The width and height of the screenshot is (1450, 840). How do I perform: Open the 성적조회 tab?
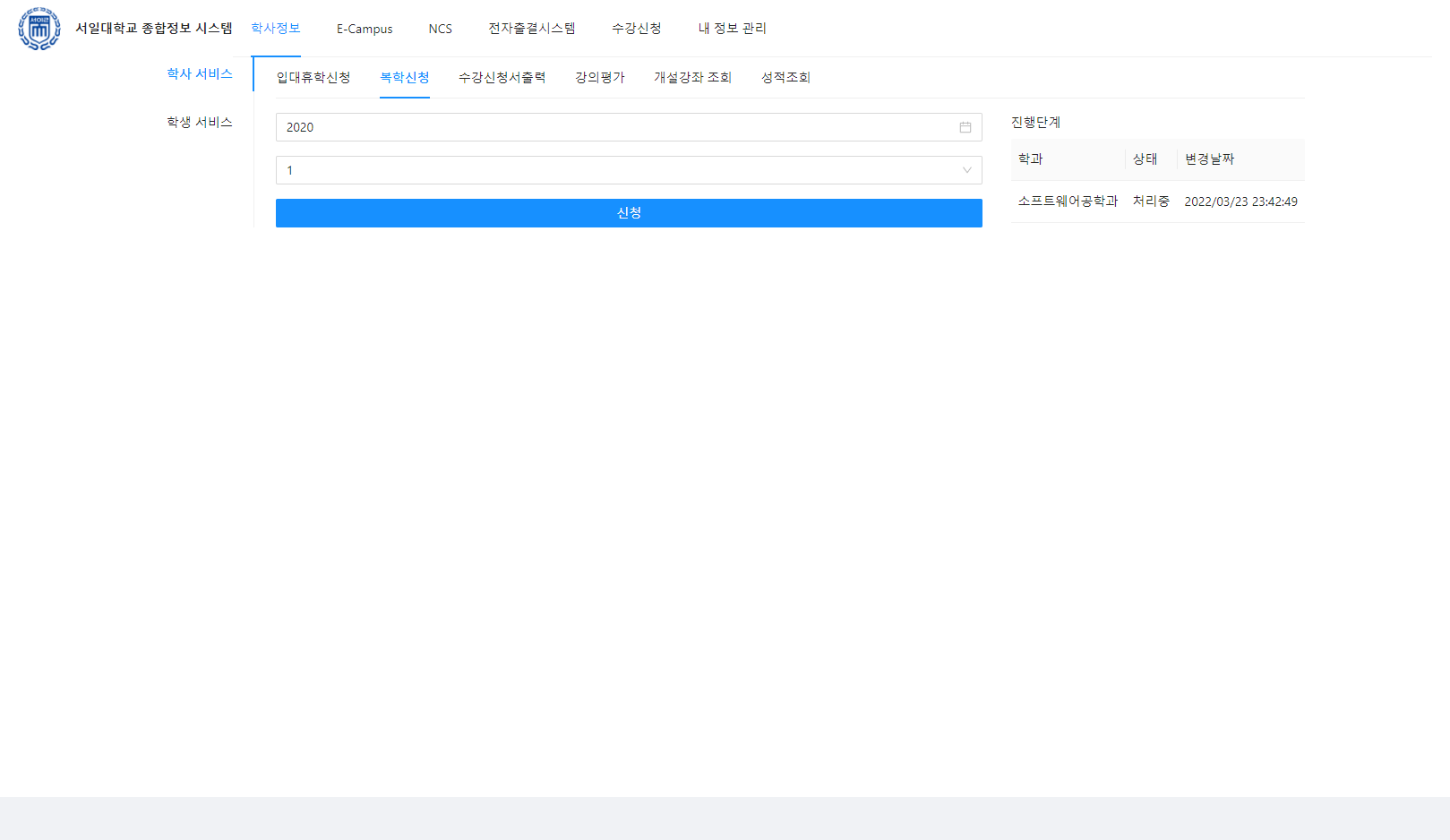785,77
